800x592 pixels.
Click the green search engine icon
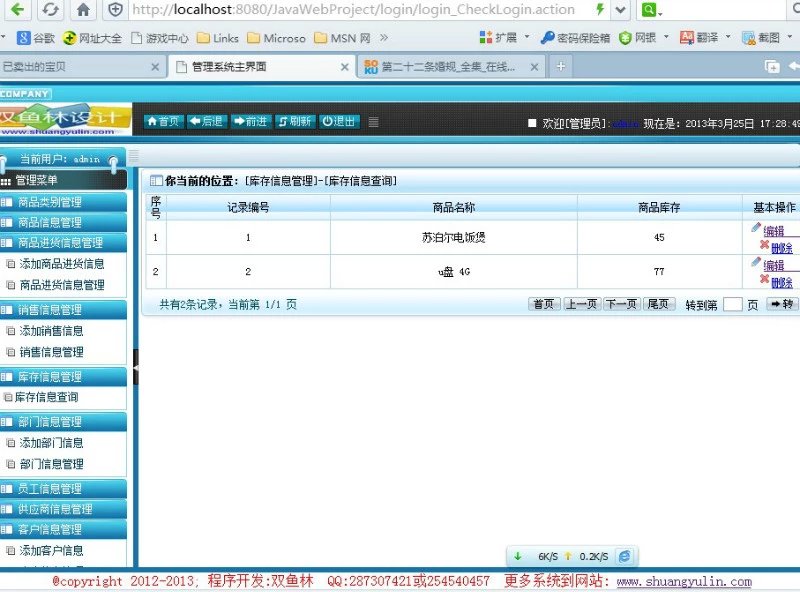coord(649,9)
